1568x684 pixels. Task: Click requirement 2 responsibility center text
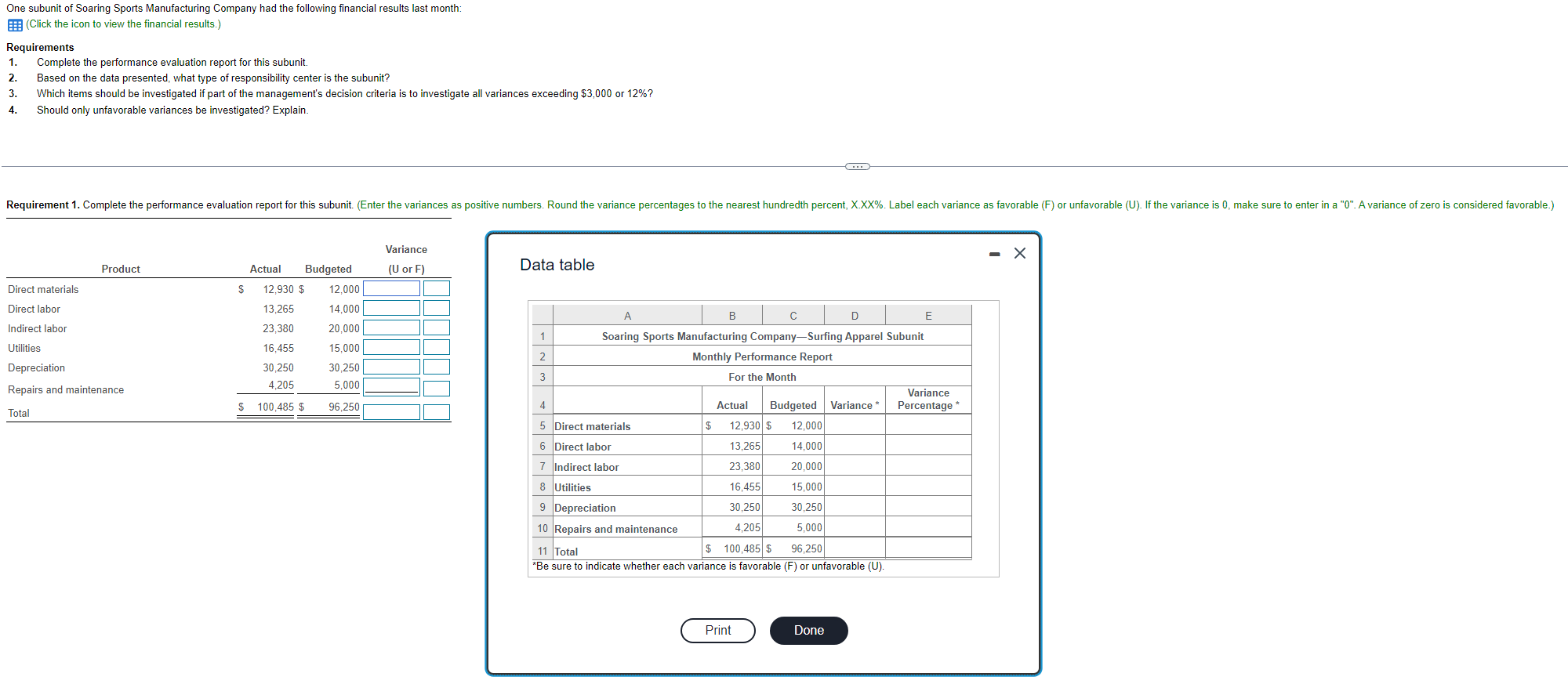213,78
